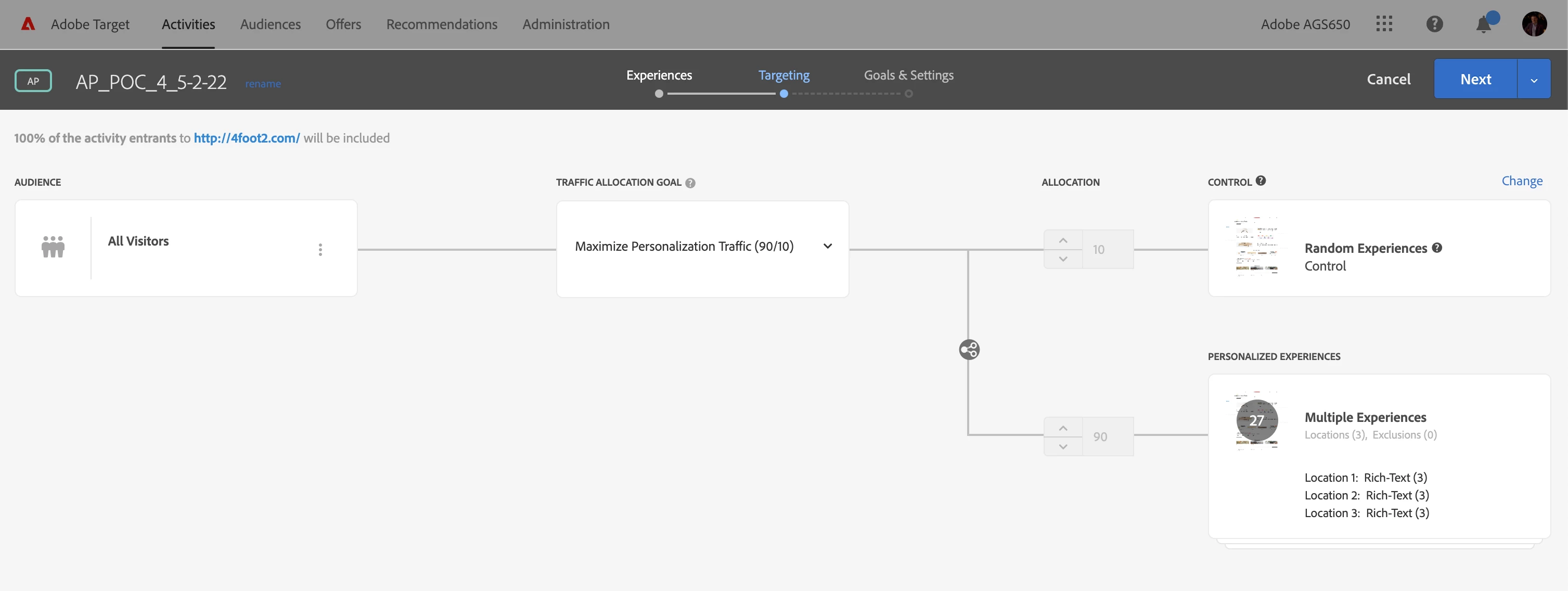Open All Visitors audience options menu

pos(320,250)
